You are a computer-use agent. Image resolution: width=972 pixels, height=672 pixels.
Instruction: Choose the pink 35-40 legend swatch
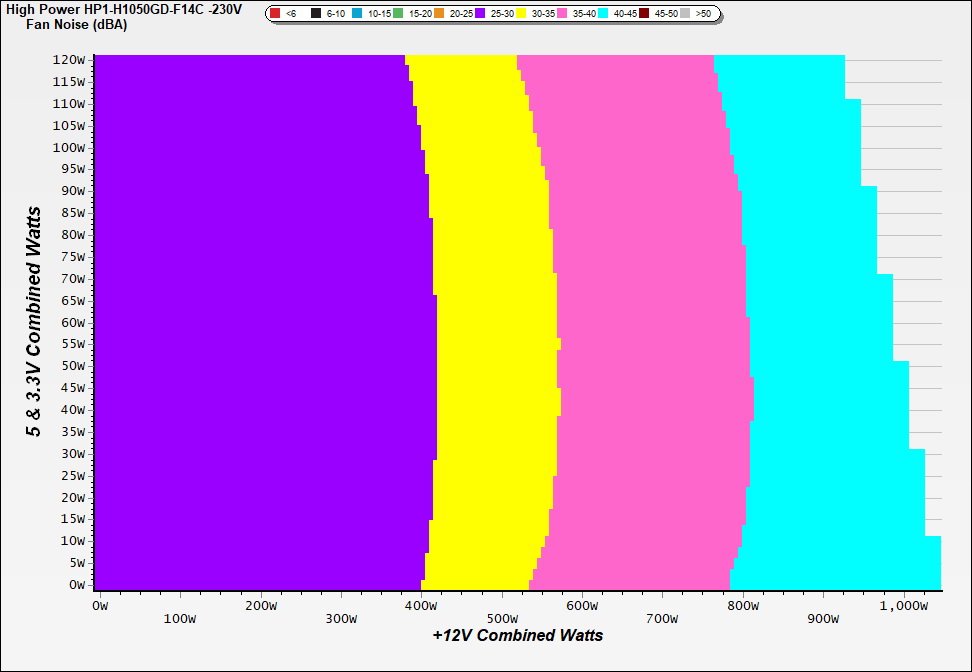tap(562, 14)
